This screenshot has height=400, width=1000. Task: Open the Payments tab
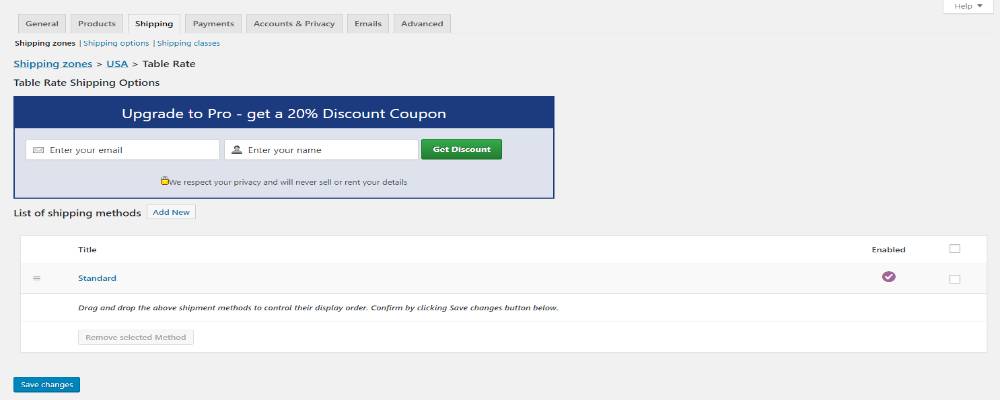click(x=213, y=23)
